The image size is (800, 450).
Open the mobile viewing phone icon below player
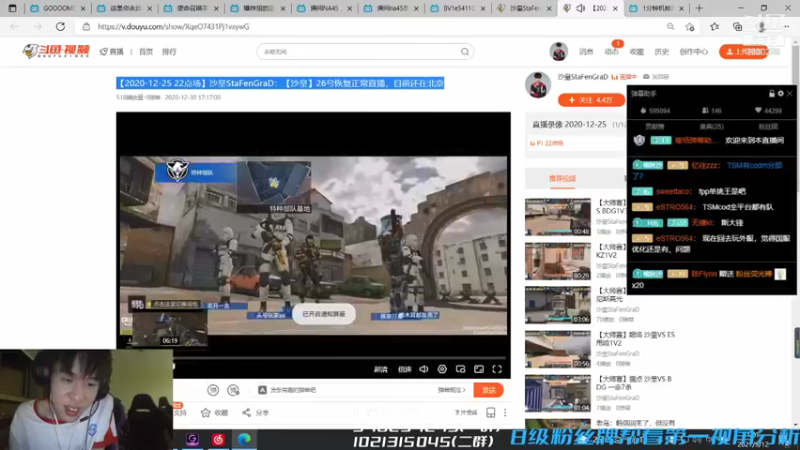pyautogui.click(x=490, y=412)
